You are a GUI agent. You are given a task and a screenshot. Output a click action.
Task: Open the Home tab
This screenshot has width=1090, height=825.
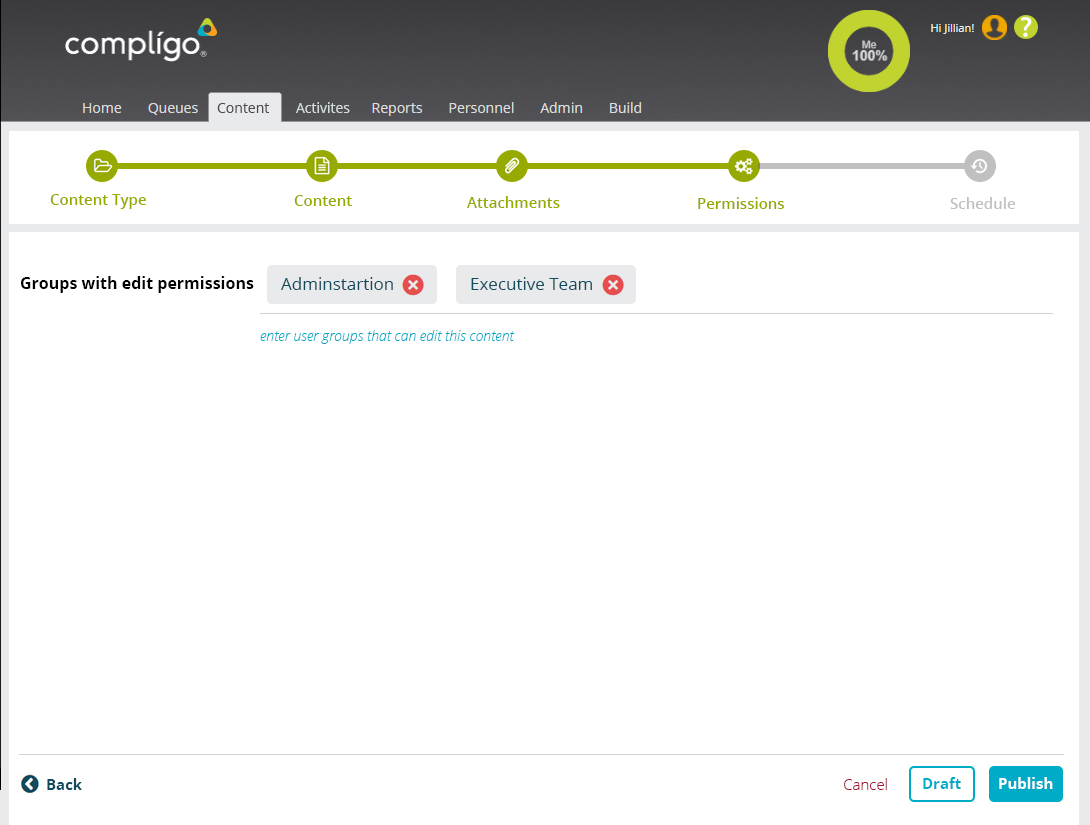coord(102,108)
